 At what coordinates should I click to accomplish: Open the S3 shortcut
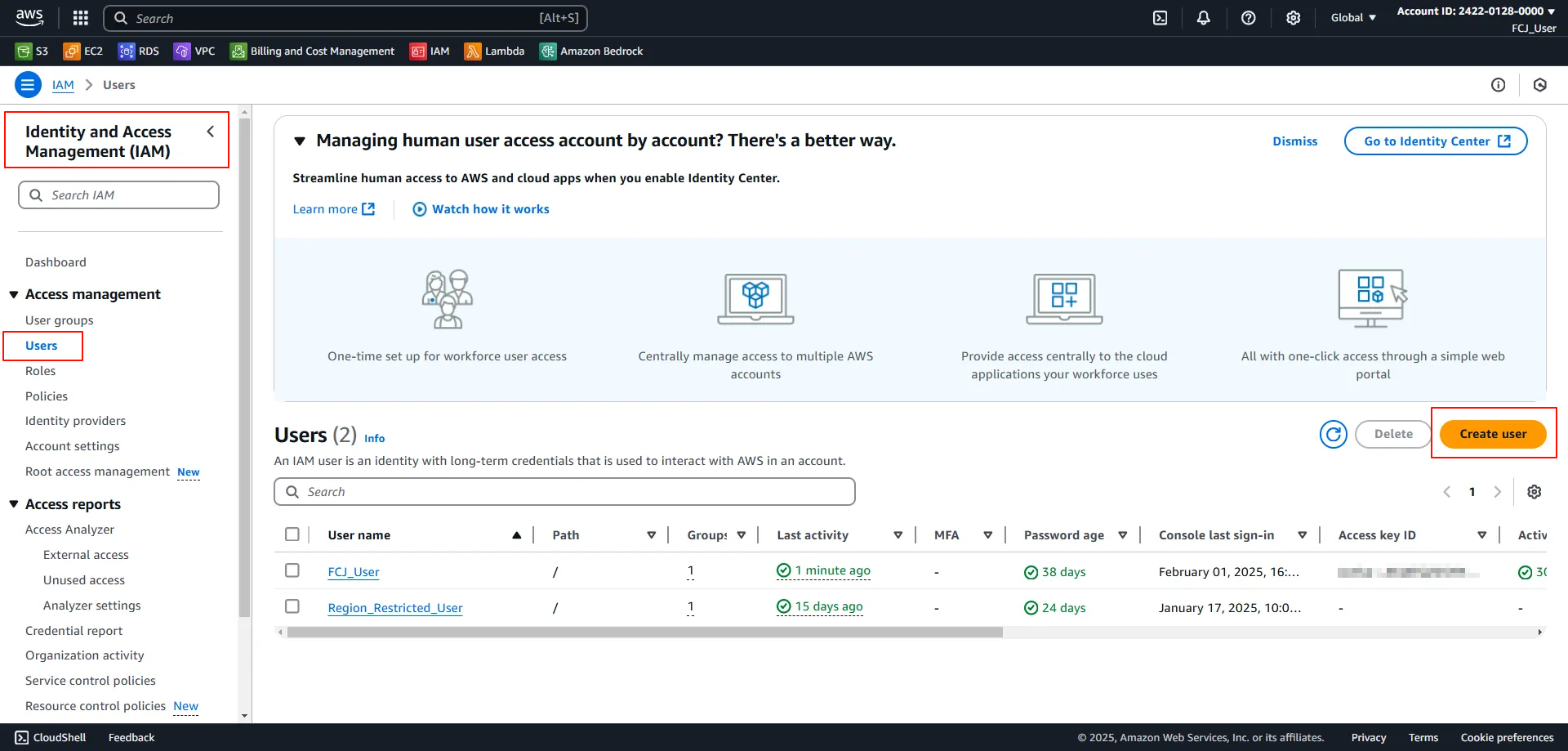[x=32, y=51]
